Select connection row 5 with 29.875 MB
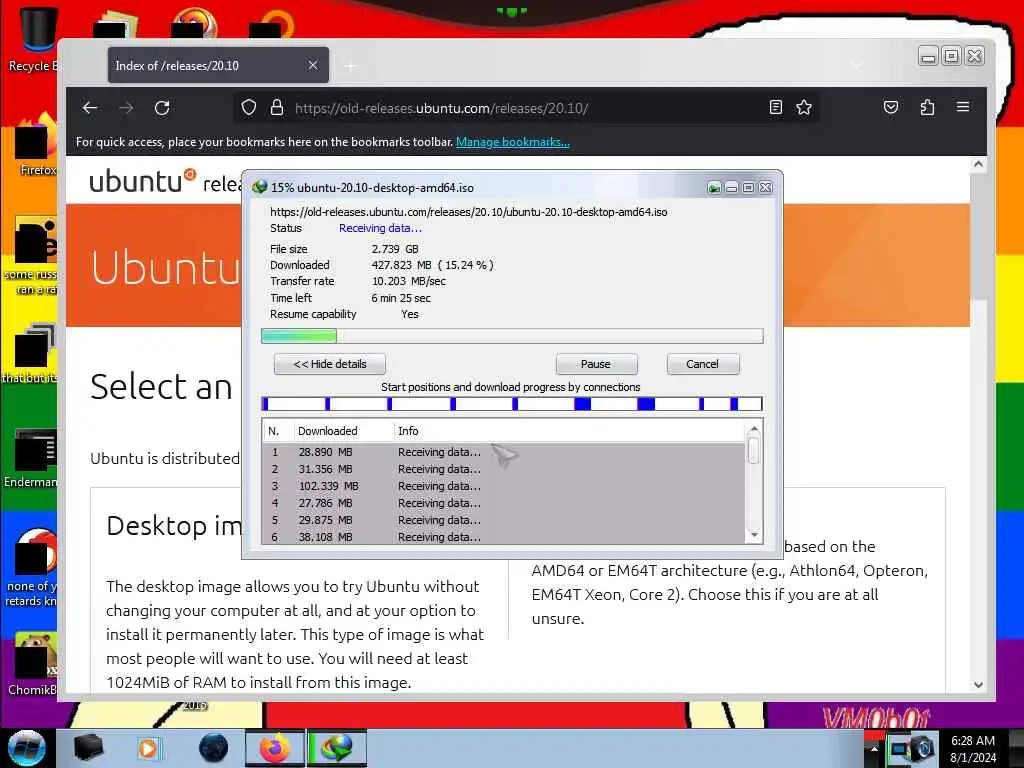The image size is (1024, 768). (503, 520)
